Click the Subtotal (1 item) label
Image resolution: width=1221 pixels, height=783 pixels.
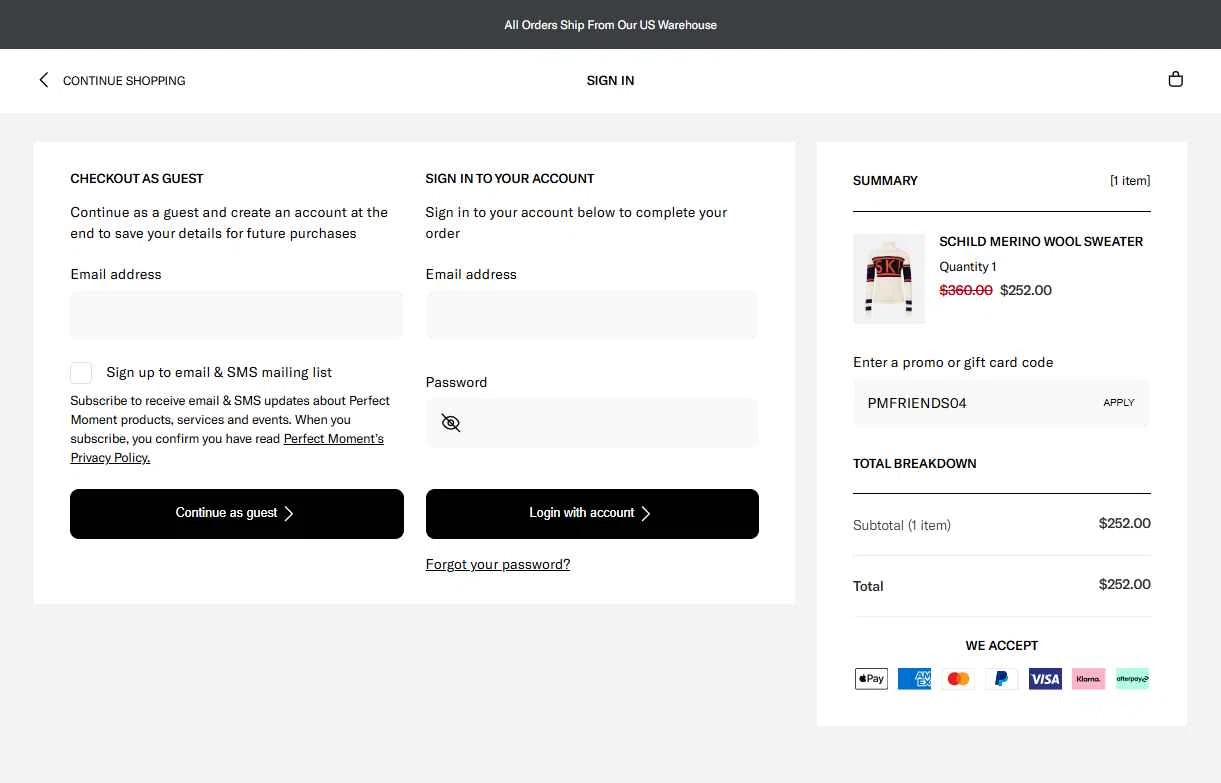click(x=902, y=525)
